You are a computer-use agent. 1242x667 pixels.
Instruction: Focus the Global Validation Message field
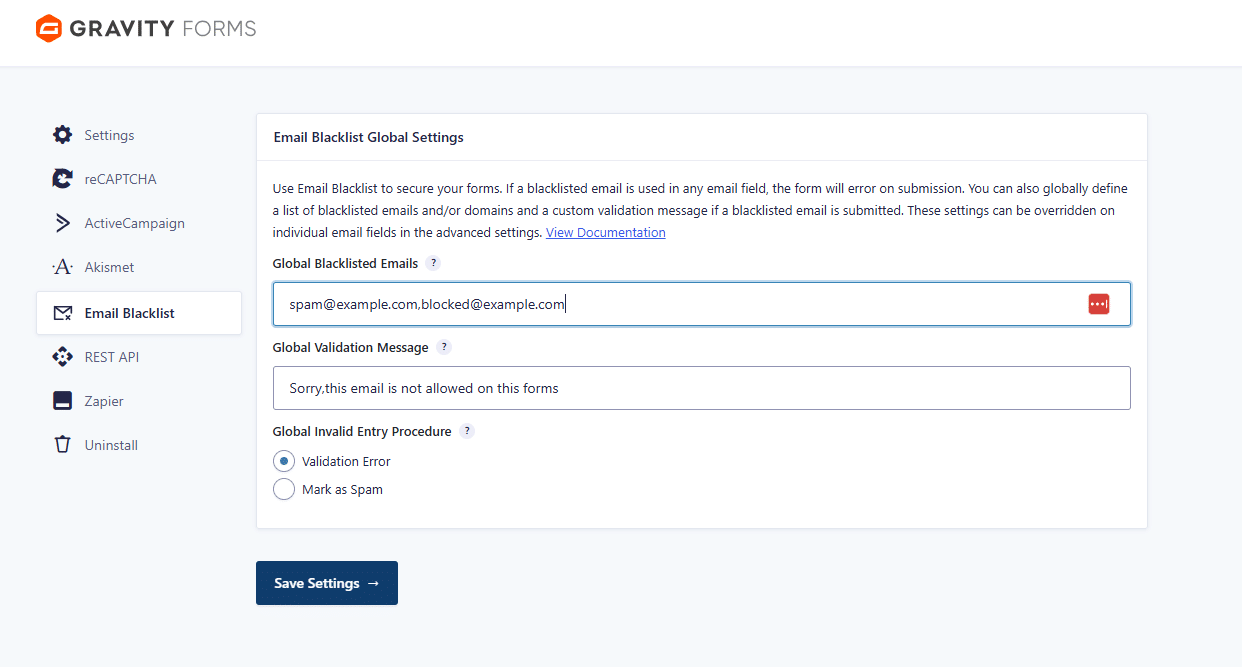[x=702, y=388]
